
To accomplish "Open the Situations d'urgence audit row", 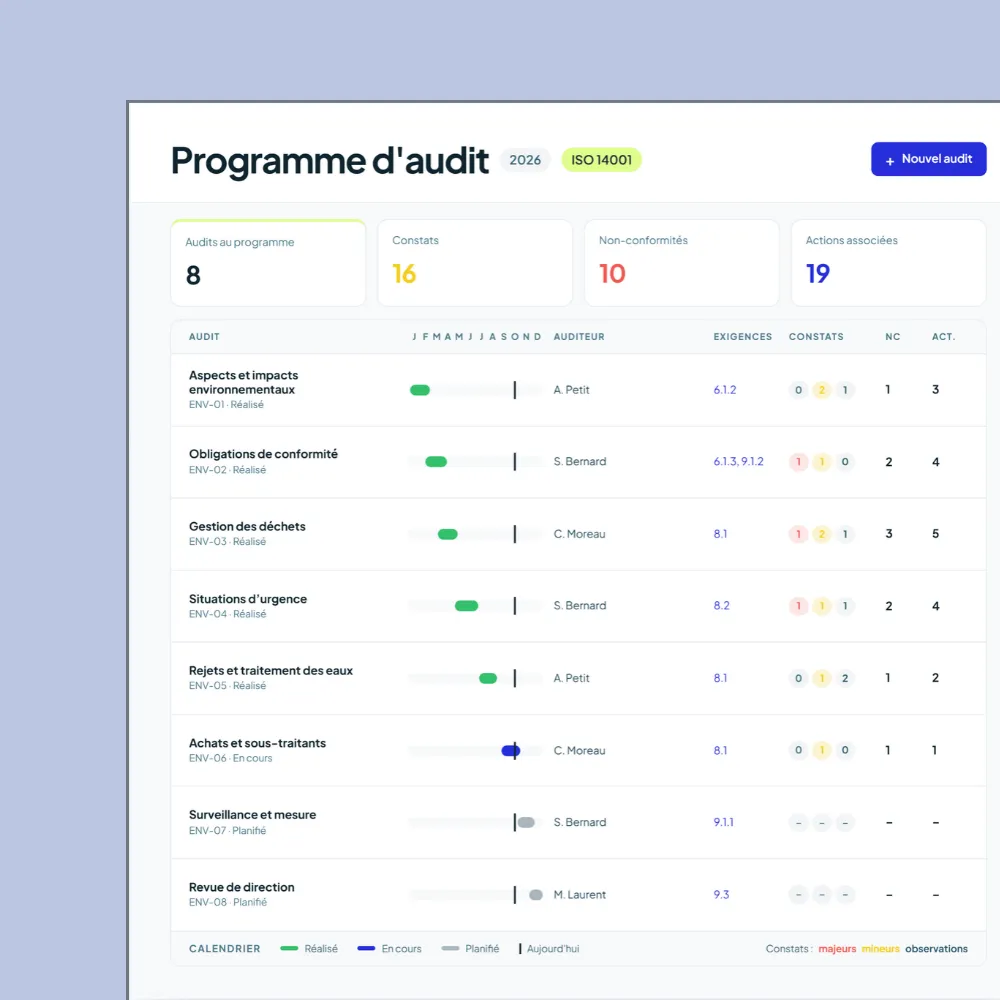I will click(578, 606).
